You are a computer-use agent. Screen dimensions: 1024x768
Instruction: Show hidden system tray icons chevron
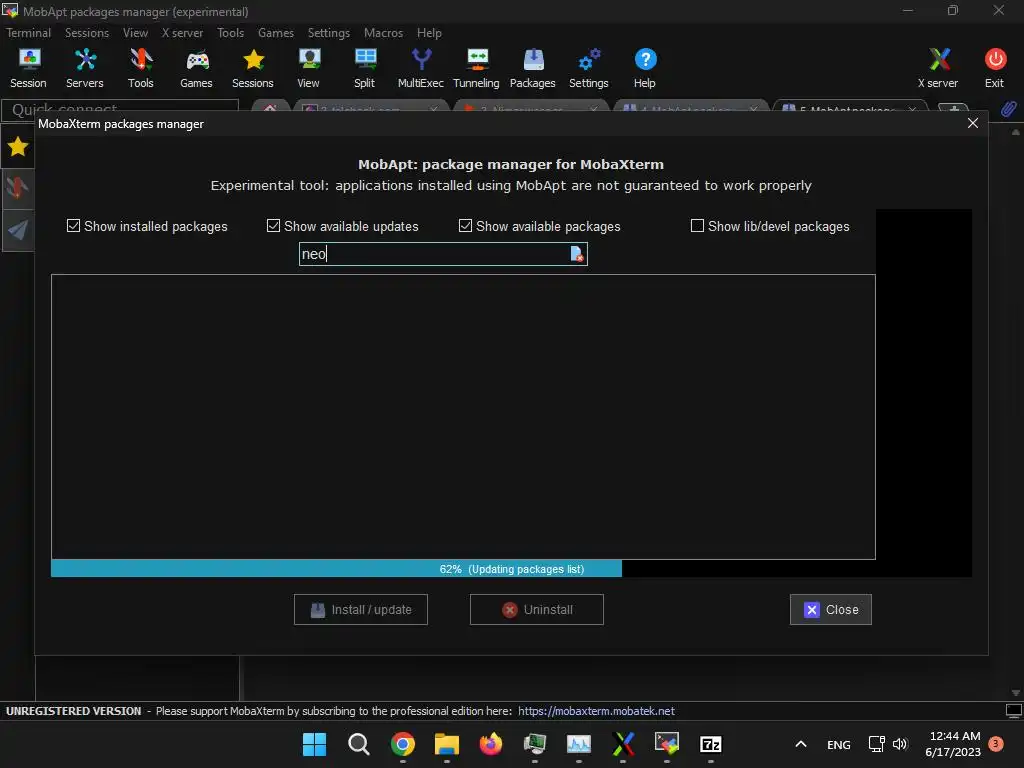[x=801, y=744]
